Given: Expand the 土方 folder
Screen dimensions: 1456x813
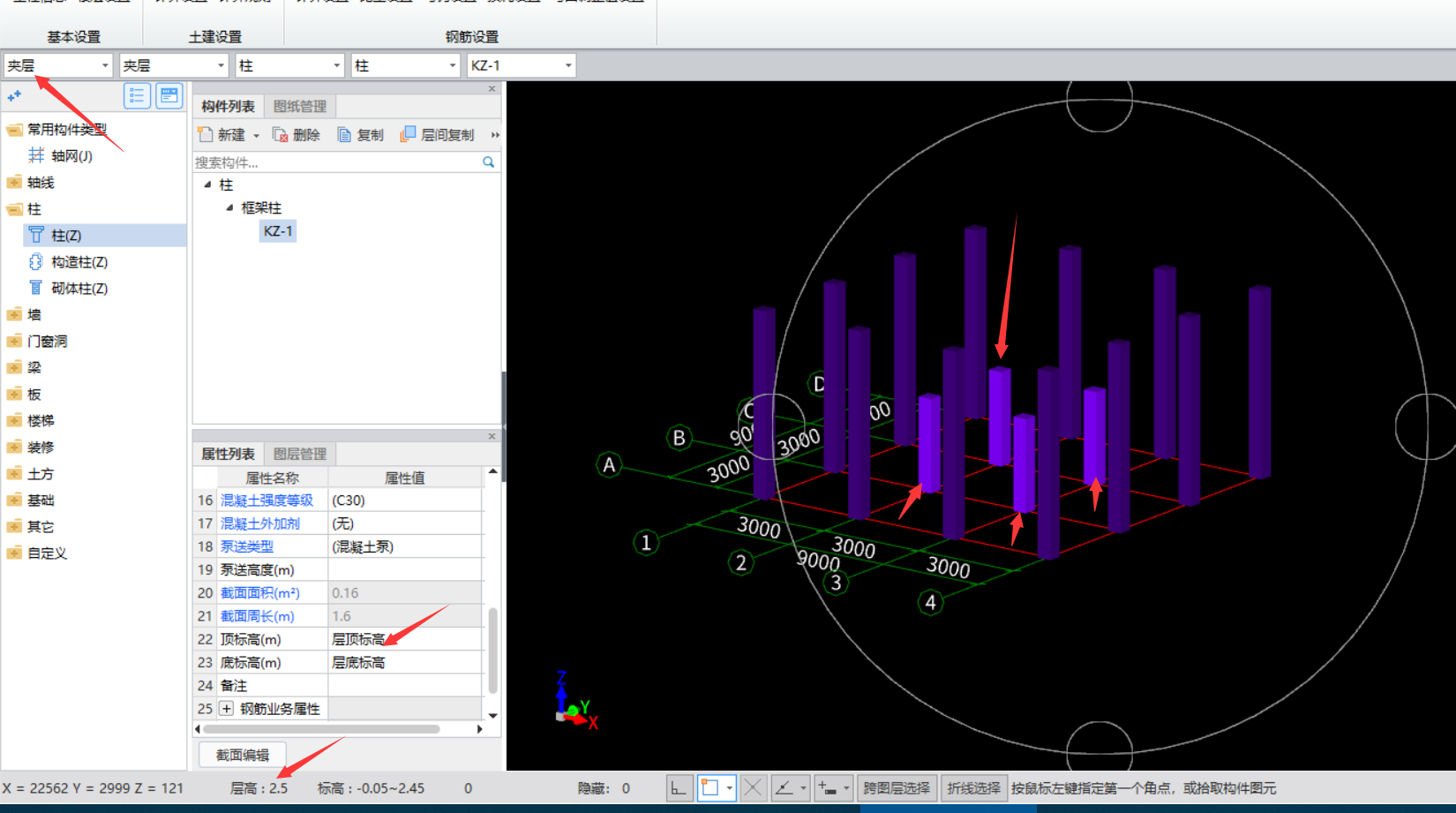Looking at the screenshot, I should coord(14,474).
